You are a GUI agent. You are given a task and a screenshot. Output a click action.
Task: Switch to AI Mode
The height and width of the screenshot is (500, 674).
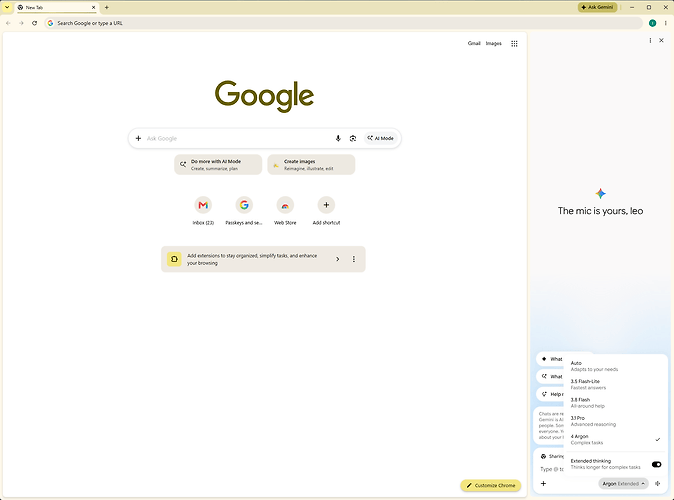[380, 138]
